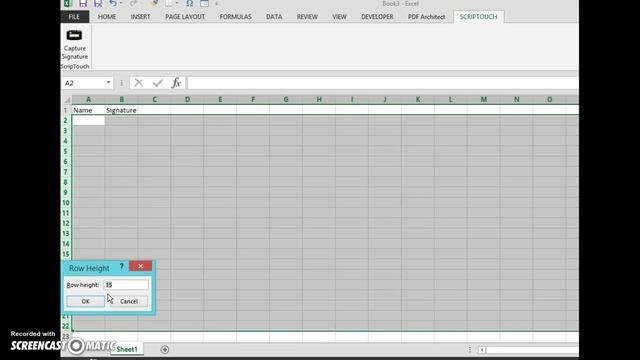Click the select-all triangle at grid corner

pos(67,100)
